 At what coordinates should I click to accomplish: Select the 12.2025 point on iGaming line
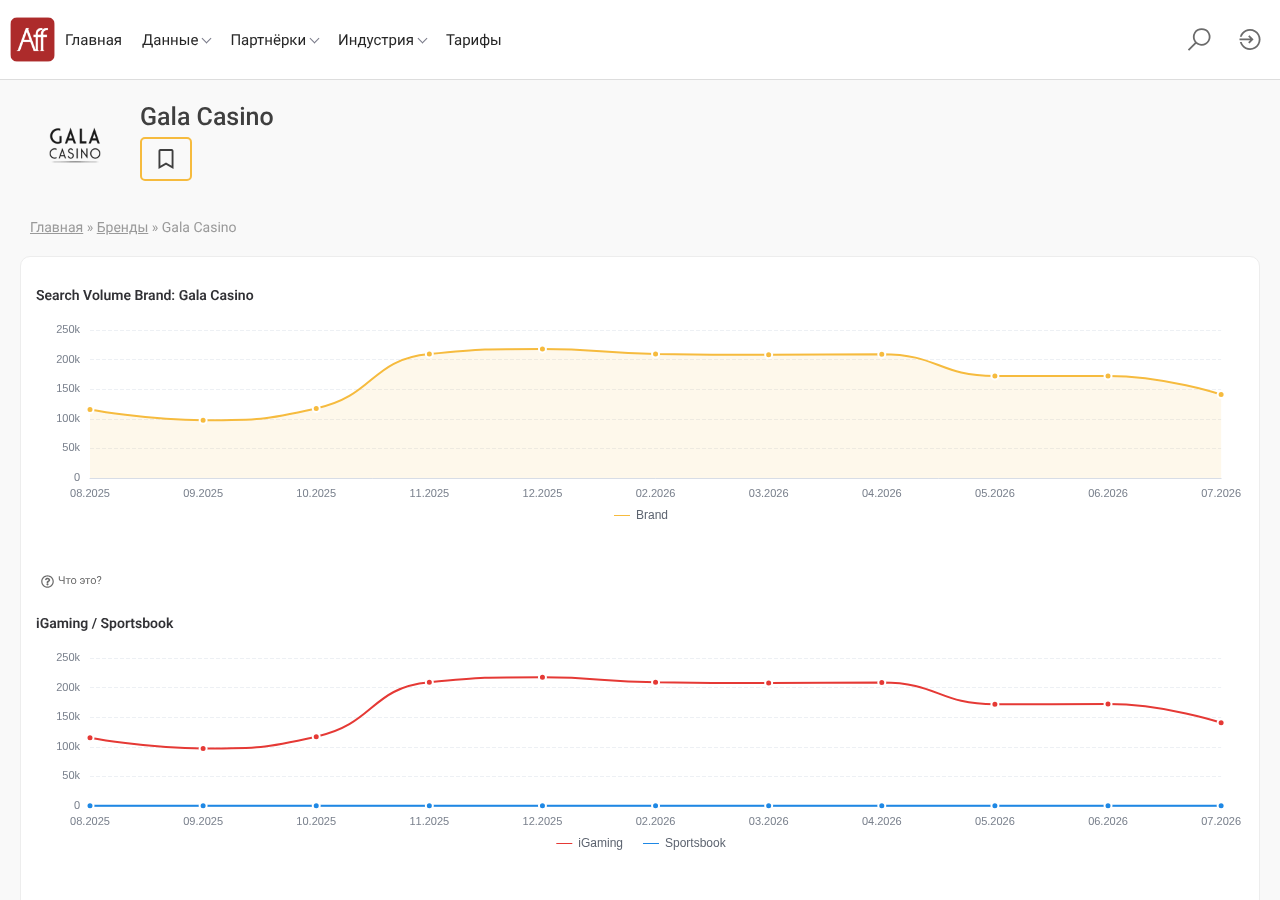point(543,677)
